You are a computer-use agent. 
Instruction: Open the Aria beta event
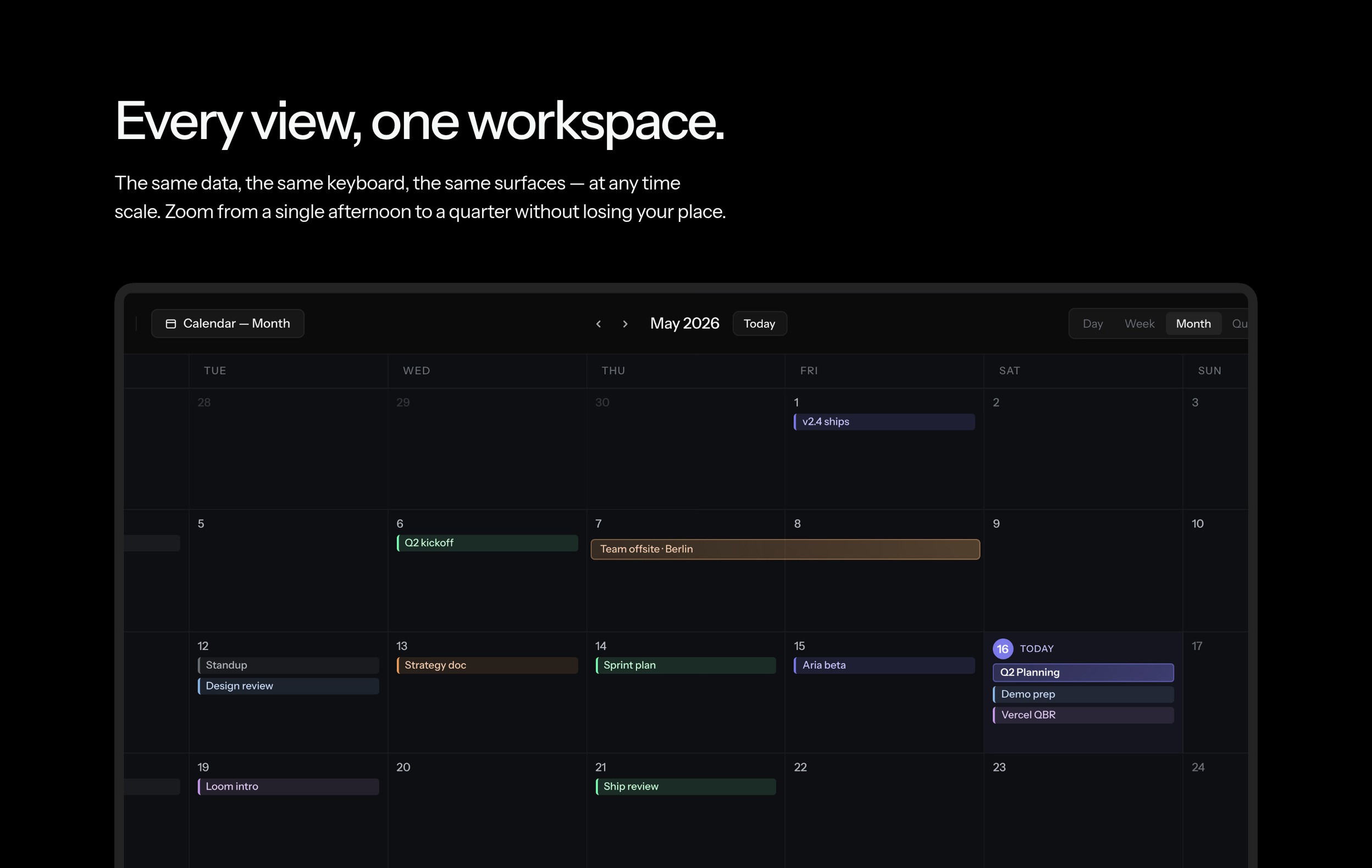pos(884,665)
